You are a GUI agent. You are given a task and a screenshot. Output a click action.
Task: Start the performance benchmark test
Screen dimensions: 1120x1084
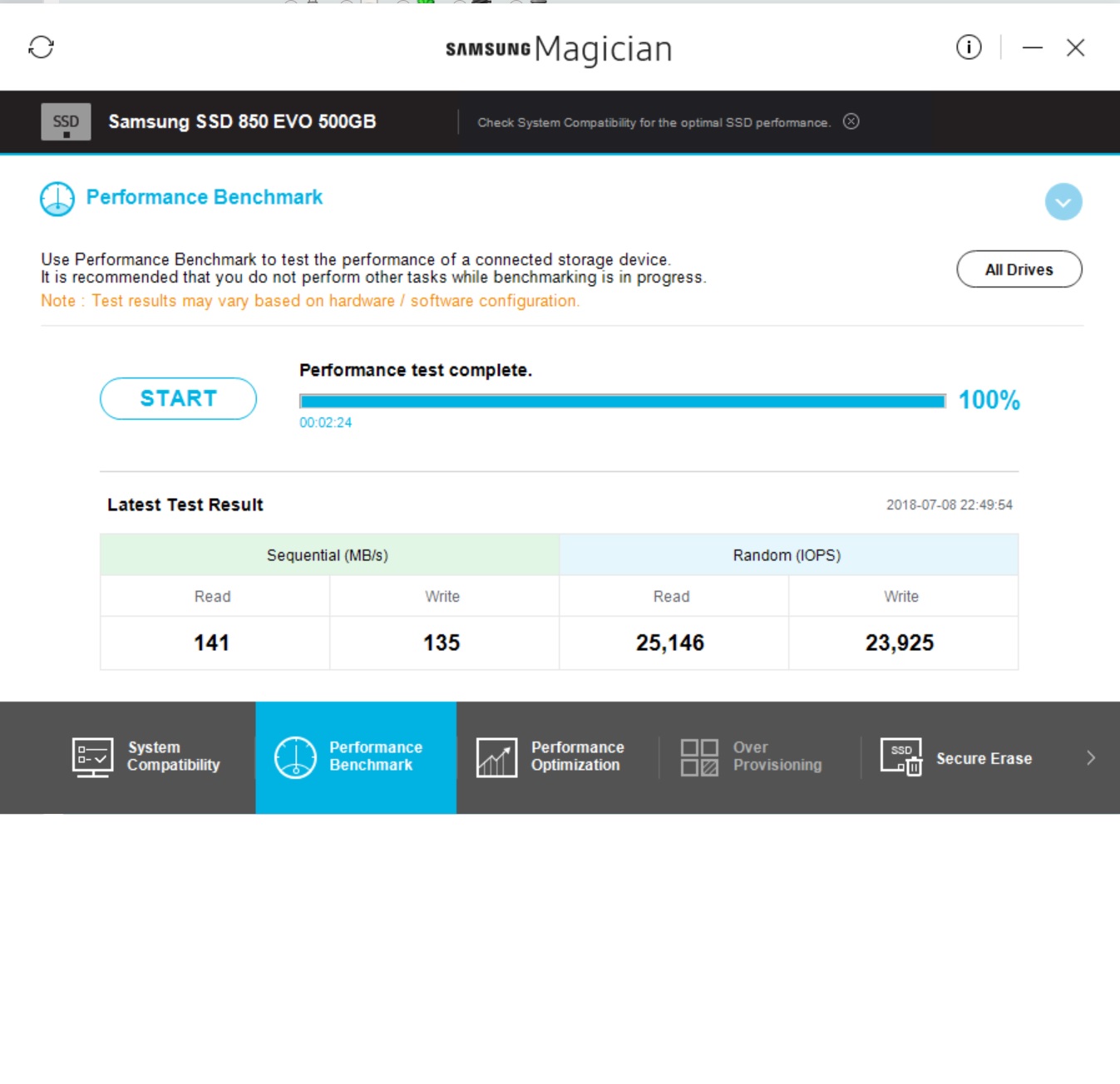coord(178,399)
